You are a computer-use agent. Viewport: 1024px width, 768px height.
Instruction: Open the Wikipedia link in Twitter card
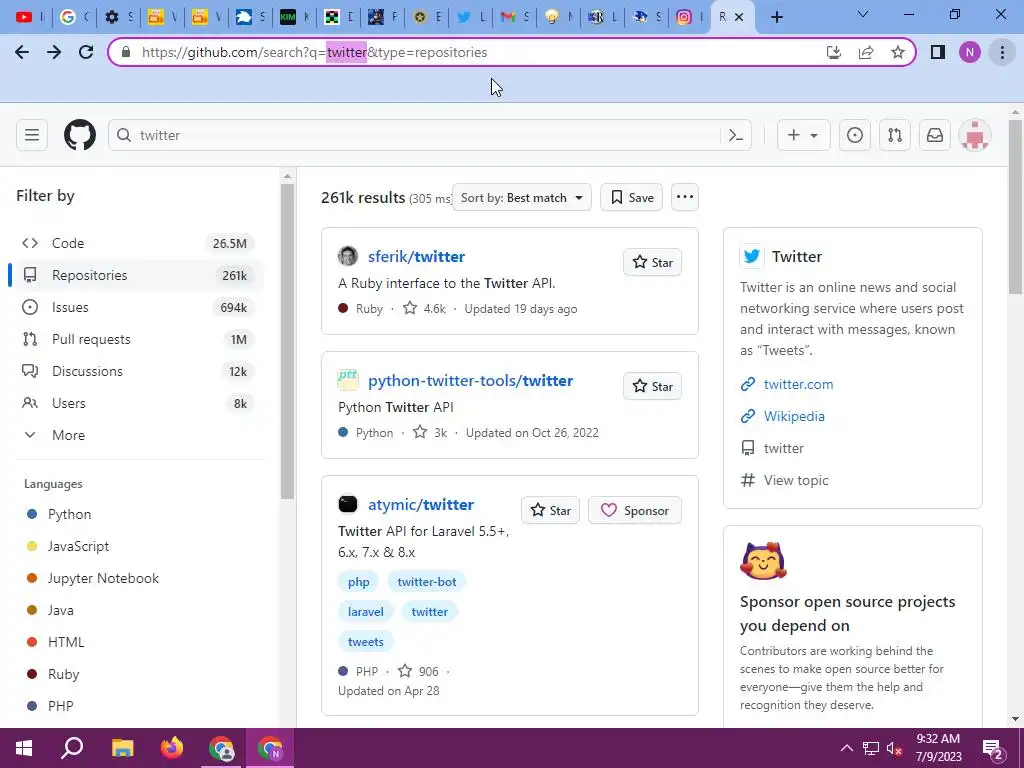794,416
